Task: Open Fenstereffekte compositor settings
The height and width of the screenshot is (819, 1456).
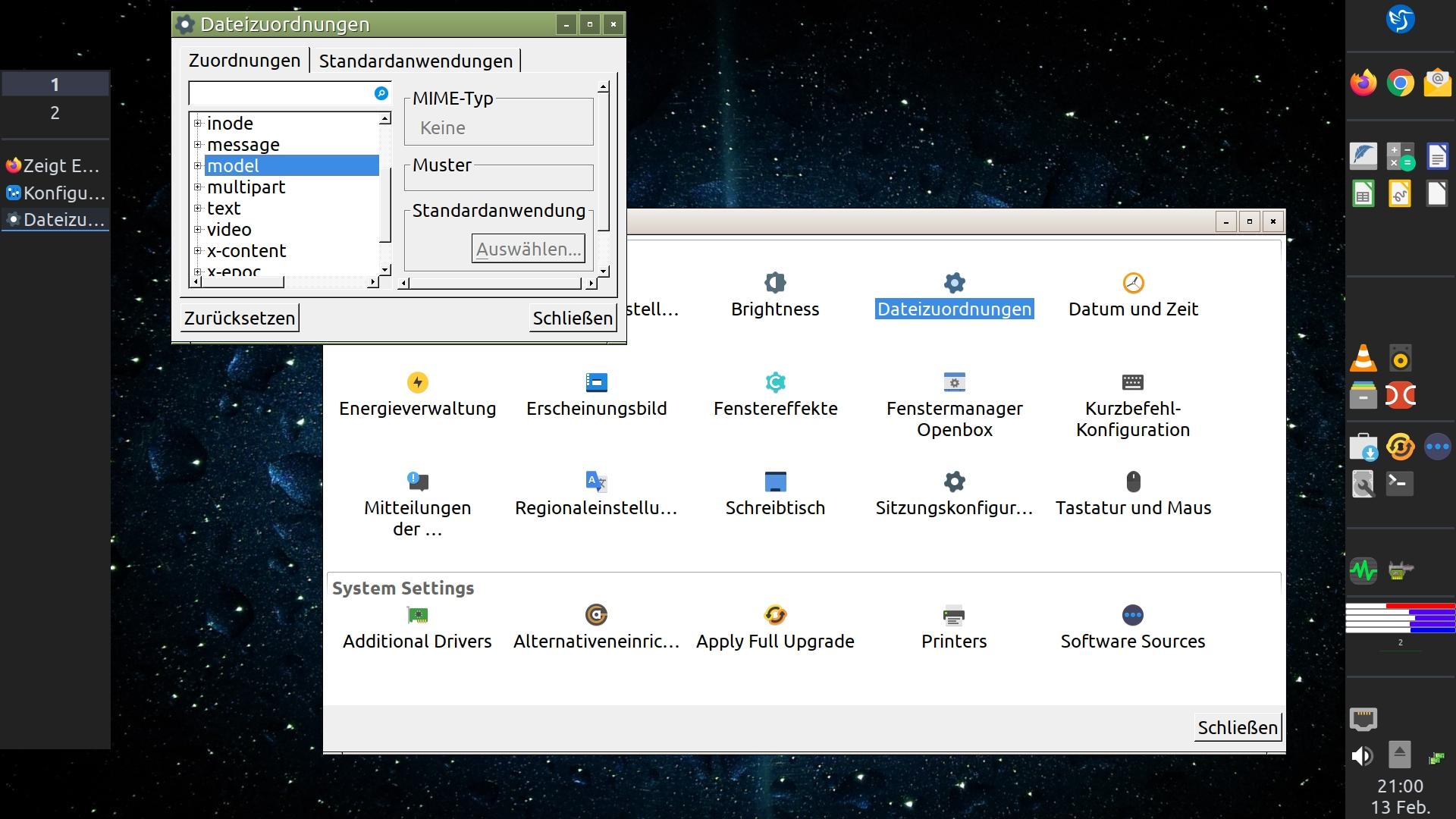Action: pyautogui.click(x=774, y=383)
